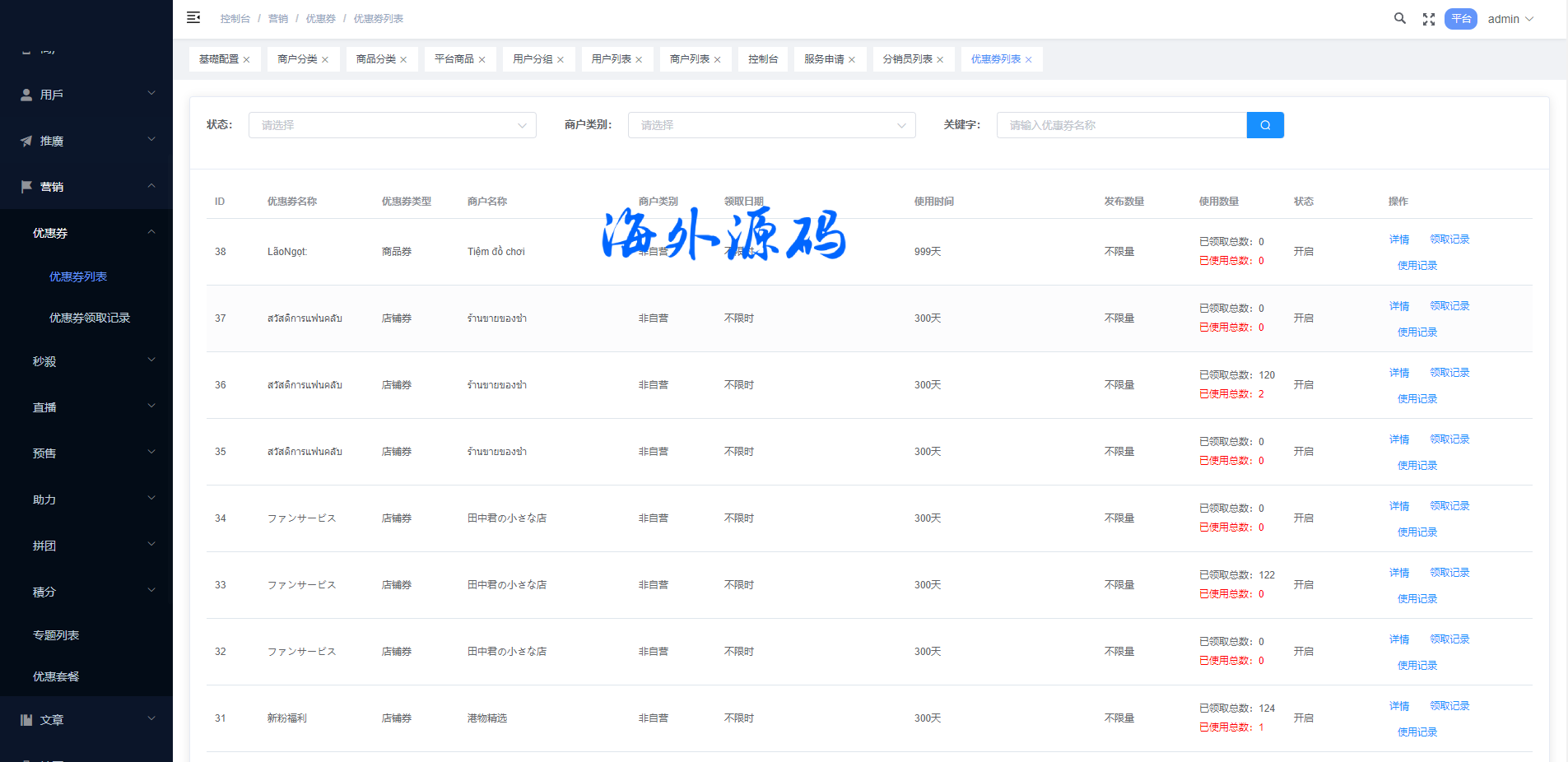
Task: Open the admin account dropdown
Action: [x=1510, y=19]
